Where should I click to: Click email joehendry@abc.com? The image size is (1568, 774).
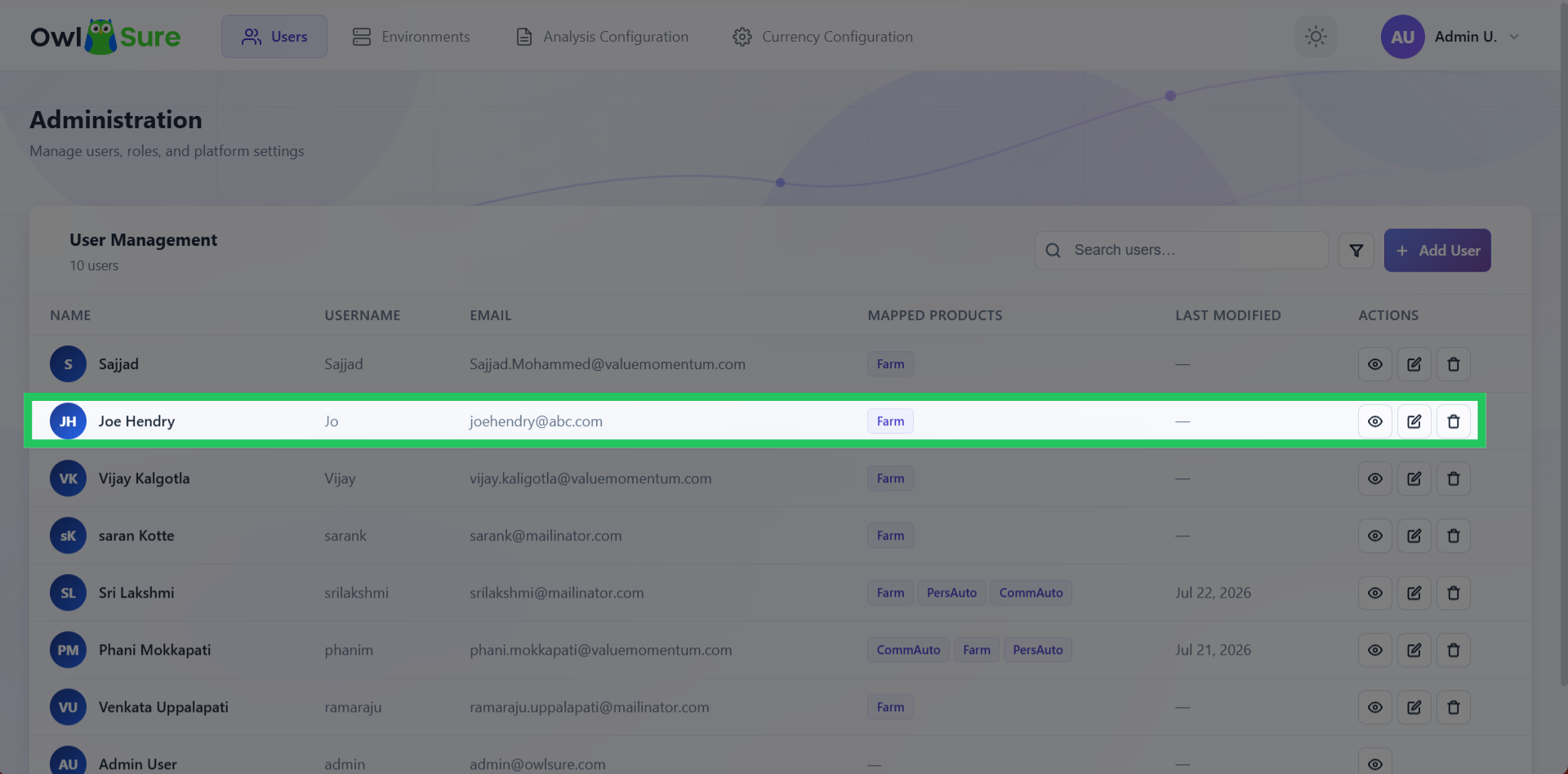(536, 421)
